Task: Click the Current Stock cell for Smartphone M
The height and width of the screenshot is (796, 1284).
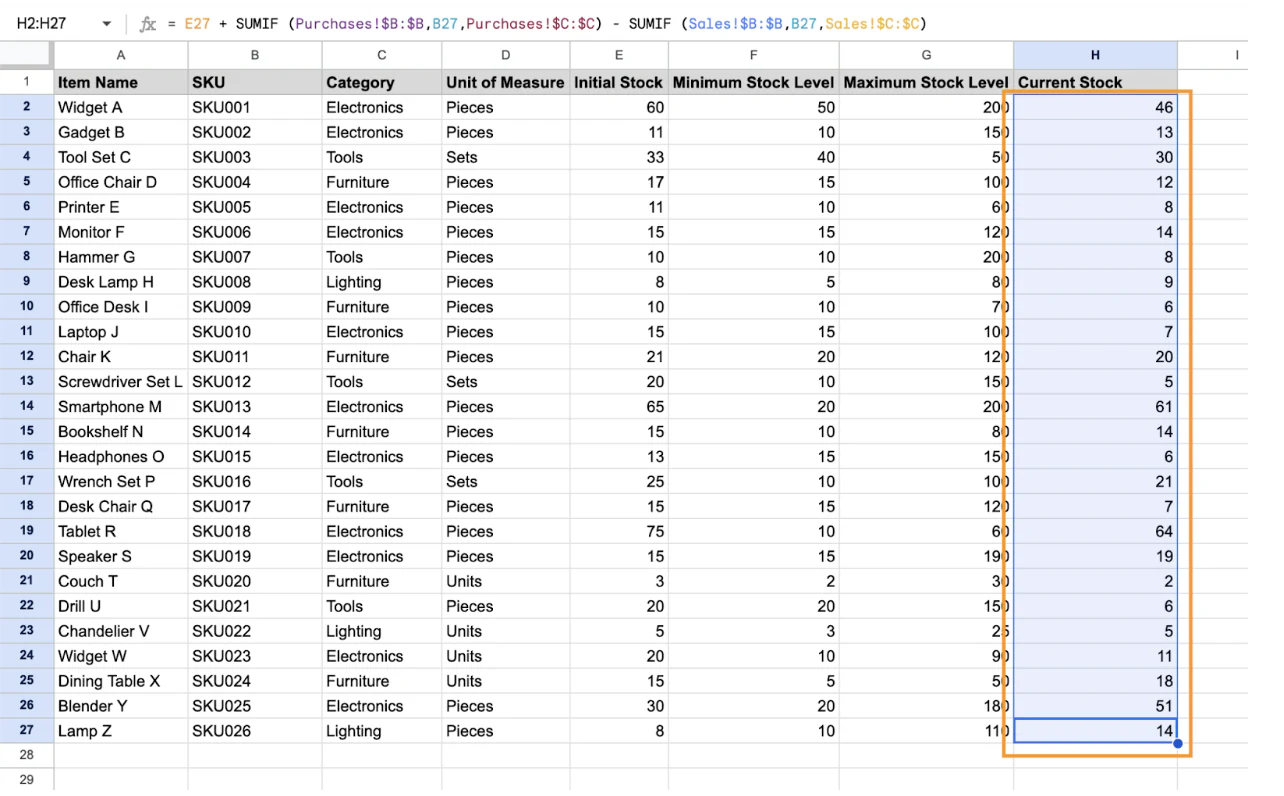Action: click(x=1095, y=406)
